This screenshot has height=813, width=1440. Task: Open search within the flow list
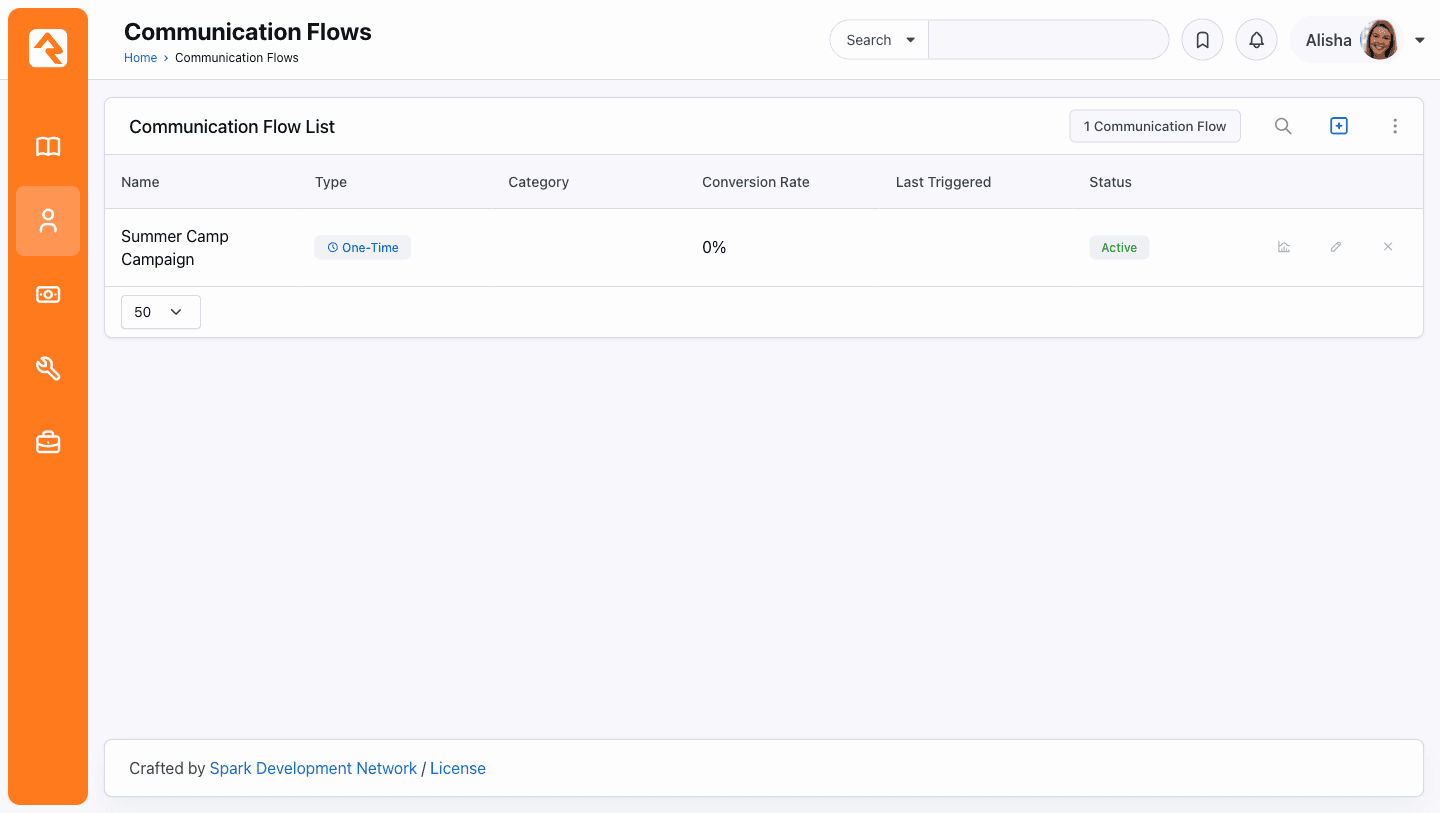[x=1283, y=126]
